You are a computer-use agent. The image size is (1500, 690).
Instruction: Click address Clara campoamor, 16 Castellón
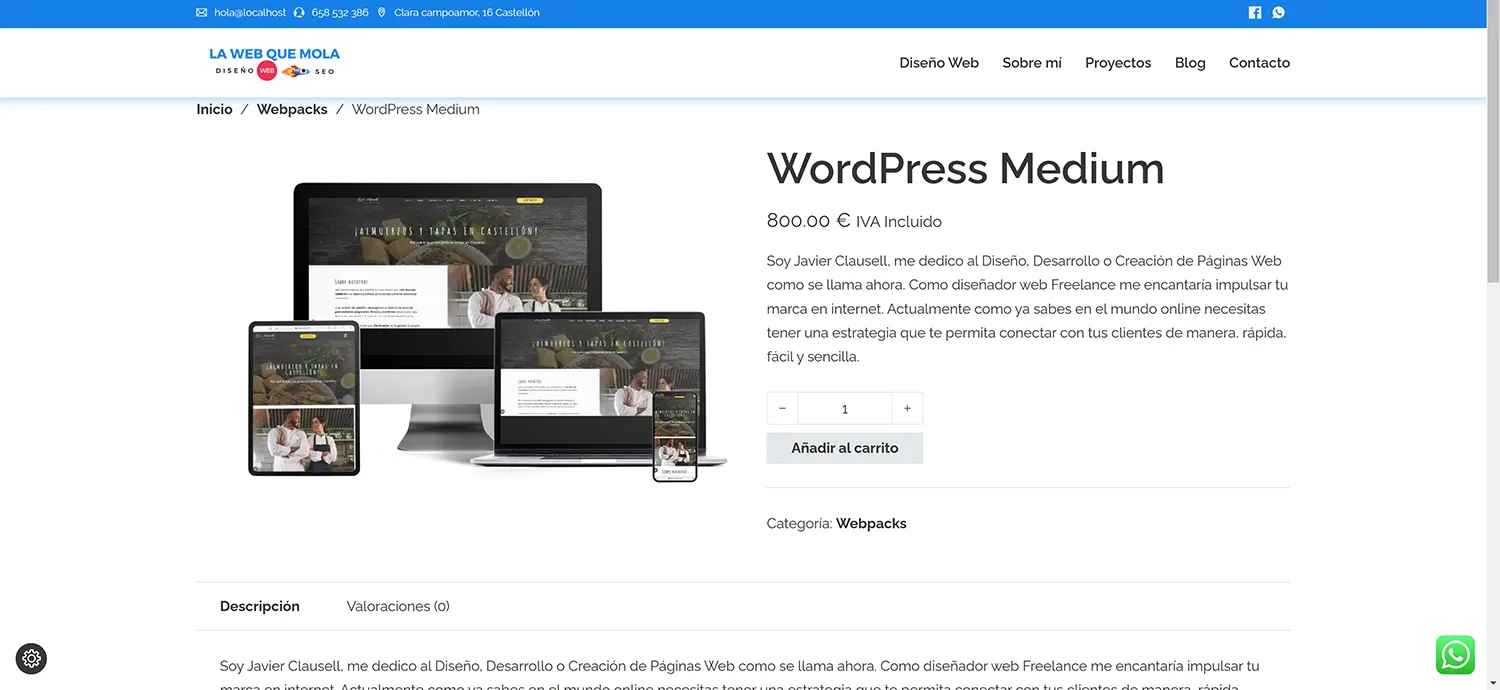[x=467, y=13]
